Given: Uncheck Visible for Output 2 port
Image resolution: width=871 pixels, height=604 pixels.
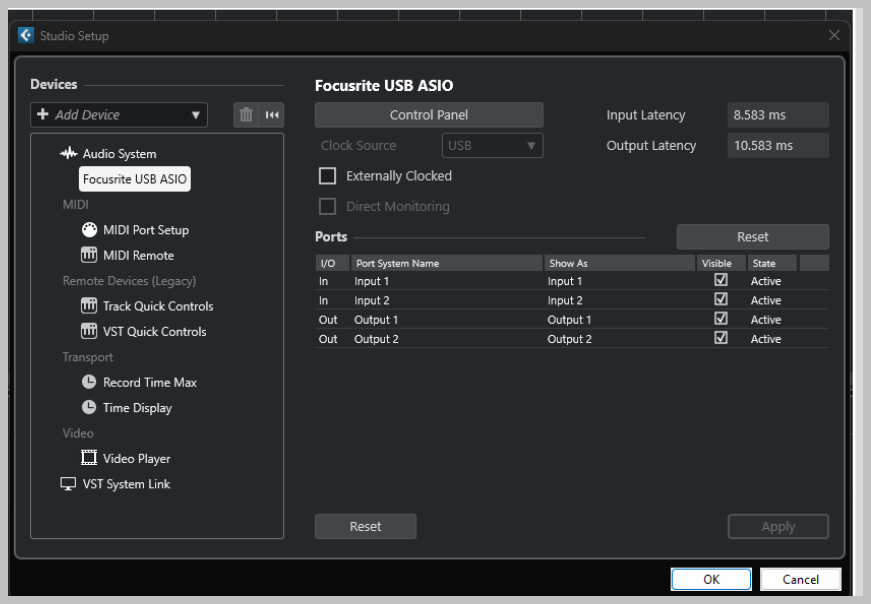Looking at the screenshot, I should [x=720, y=338].
